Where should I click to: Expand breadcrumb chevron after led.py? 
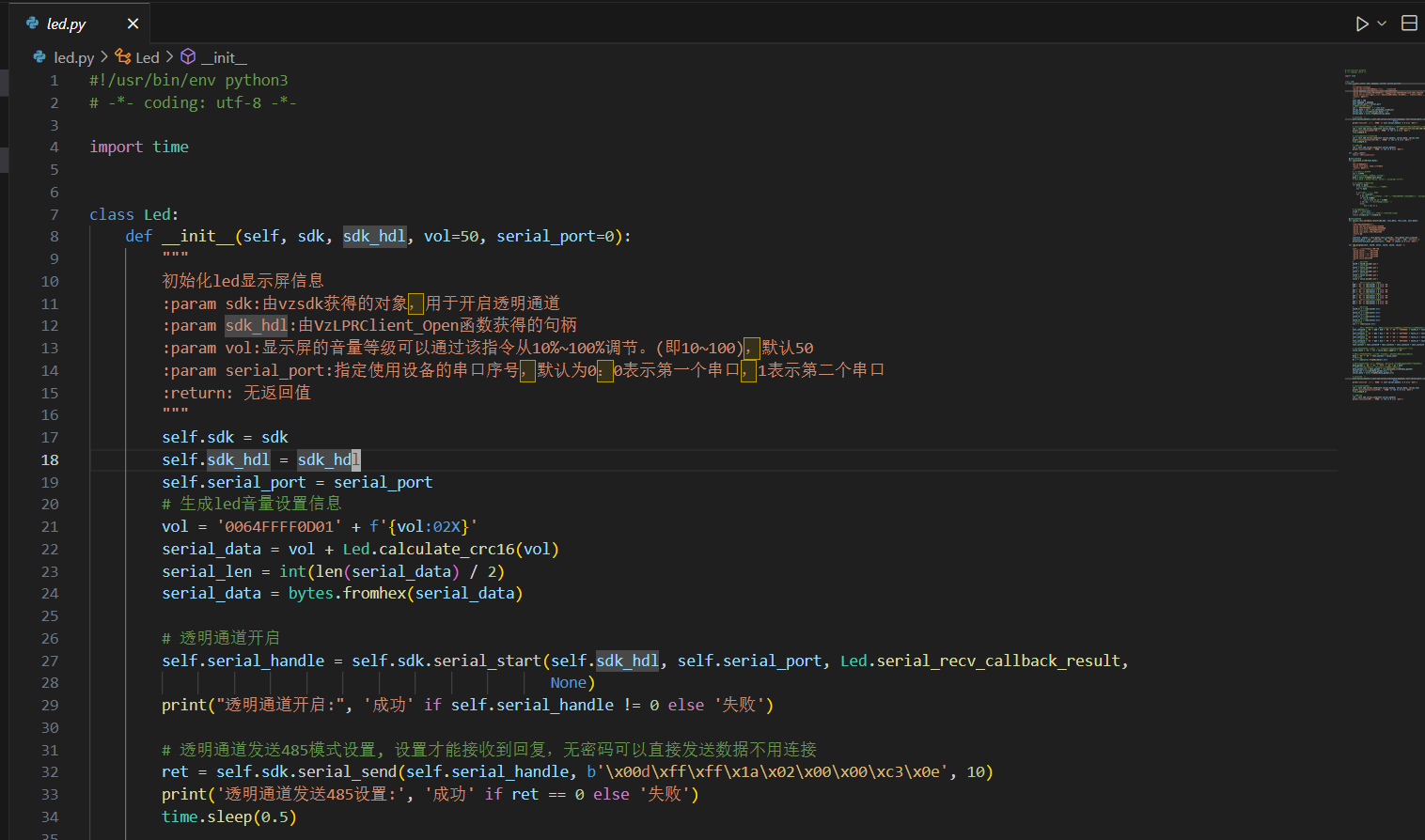[104, 57]
